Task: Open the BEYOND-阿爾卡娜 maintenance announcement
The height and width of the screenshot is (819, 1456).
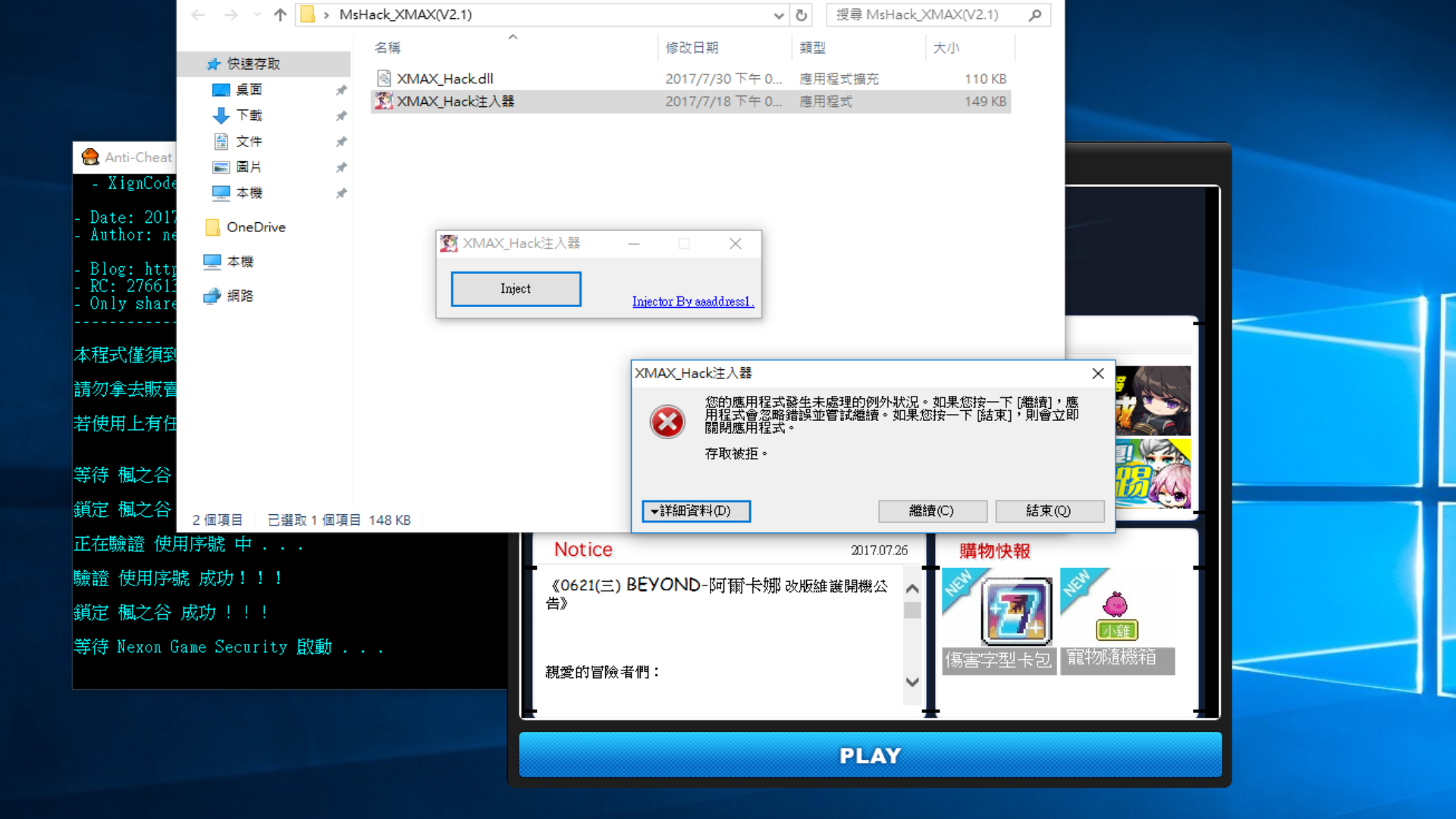Action: (717, 594)
